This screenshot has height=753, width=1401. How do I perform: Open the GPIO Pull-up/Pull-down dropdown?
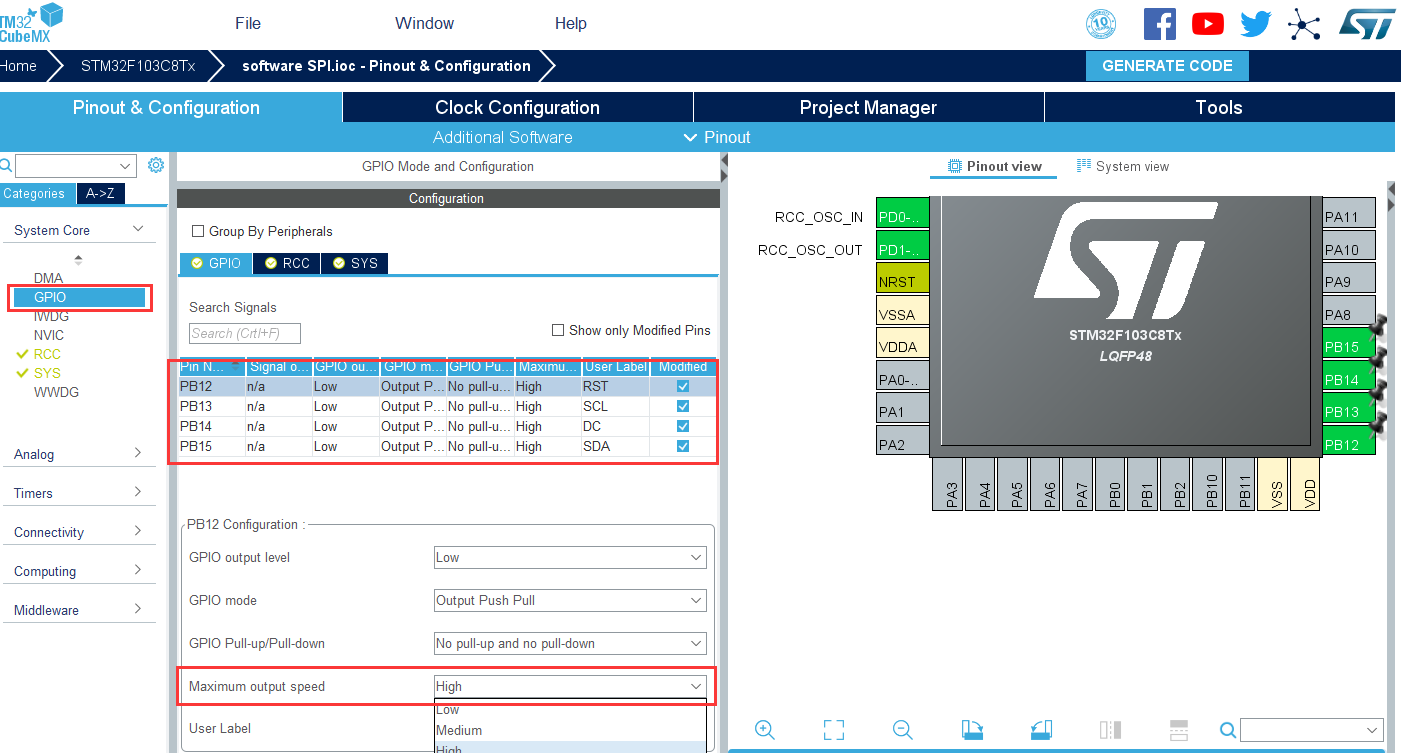click(570, 643)
